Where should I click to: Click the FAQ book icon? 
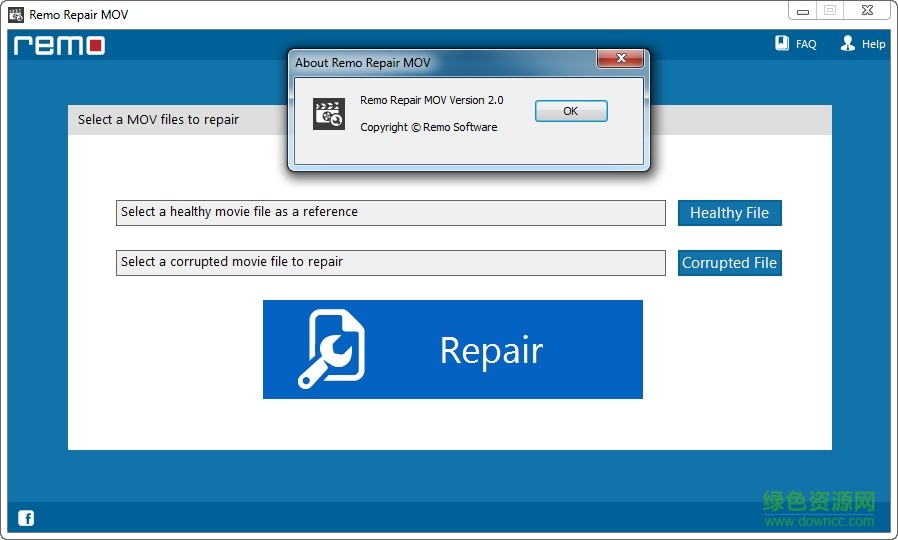tap(782, 44)
